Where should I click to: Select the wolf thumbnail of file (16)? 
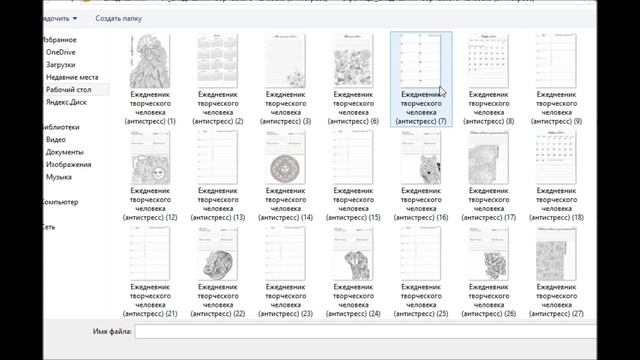(x=421, y=157)
